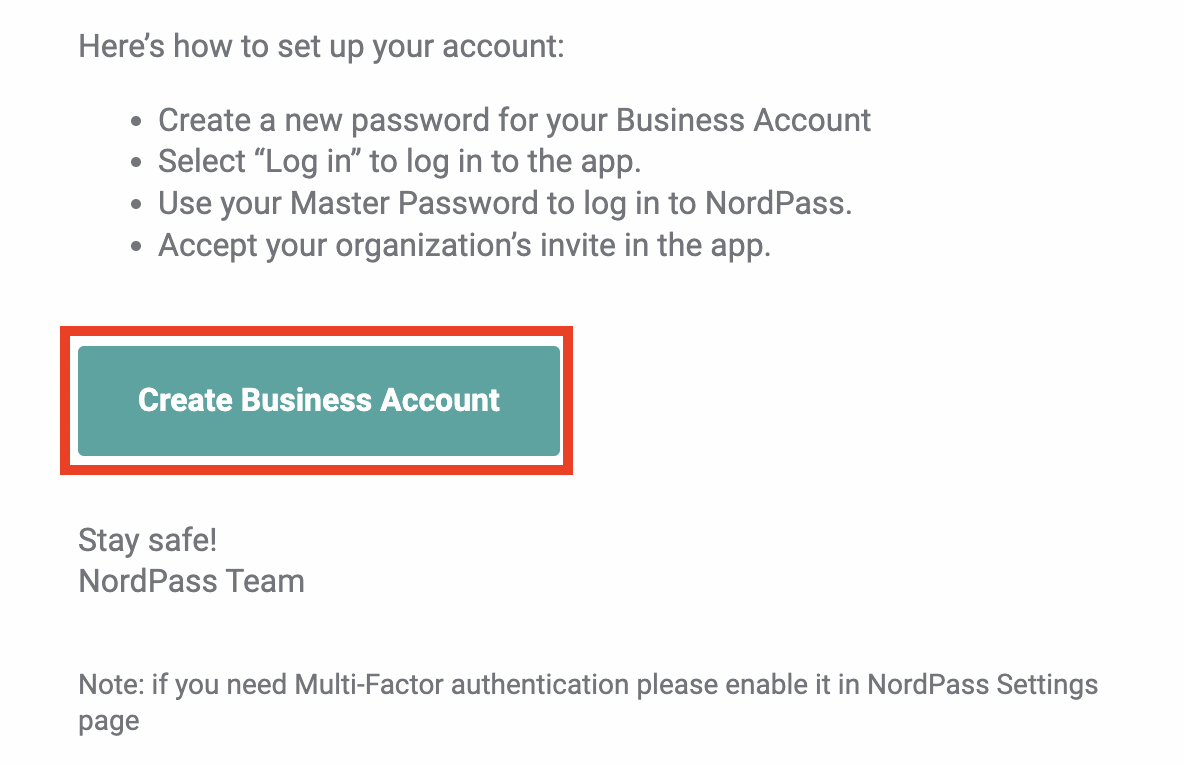Image resolution: width=1184 pixels, height=765 pixels.
Task: Click the bullet dot before "Use your Master Password"
Action: [136, 205]
